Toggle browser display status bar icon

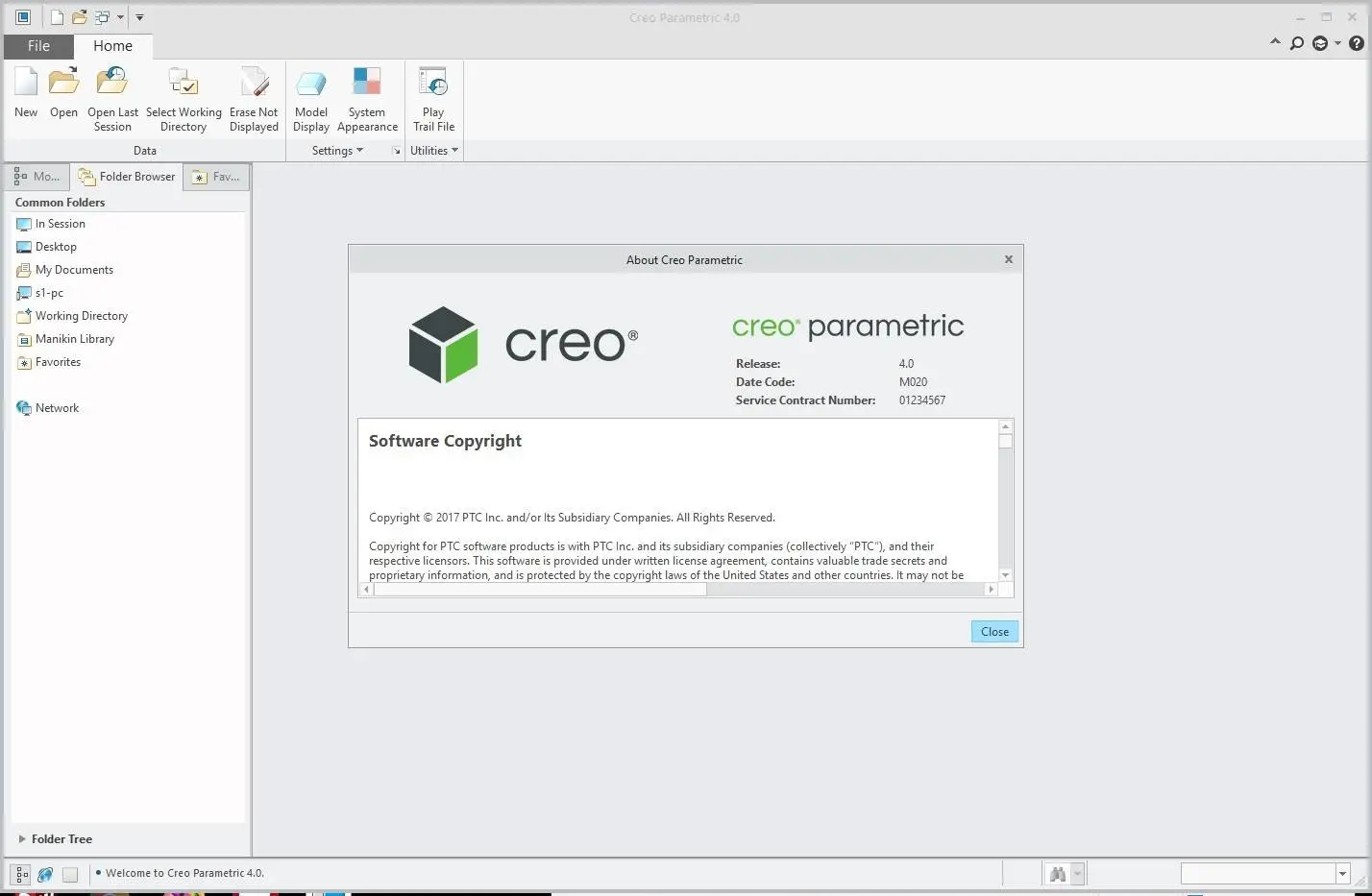(x=45, y=875)
